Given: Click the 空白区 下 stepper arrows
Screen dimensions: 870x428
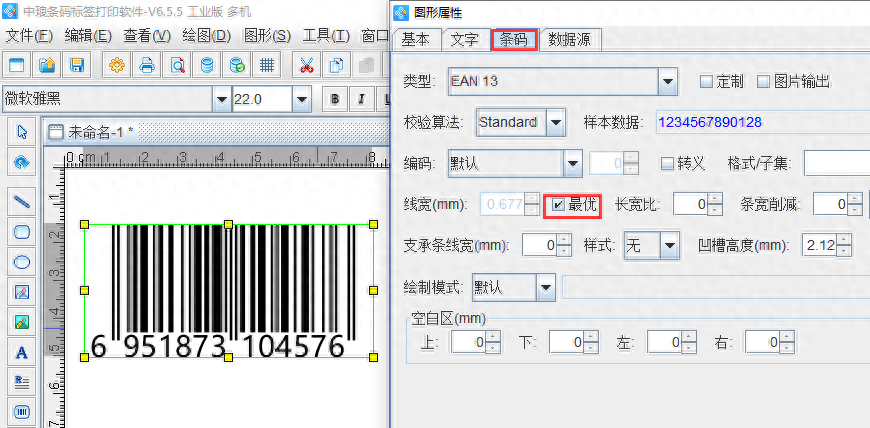Looking at the screenshot, I should tap(591, 342).
